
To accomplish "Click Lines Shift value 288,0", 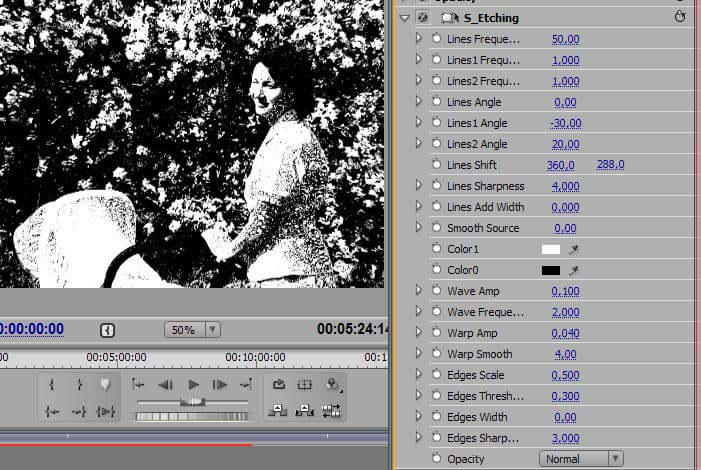I will [x=611, y=165].
